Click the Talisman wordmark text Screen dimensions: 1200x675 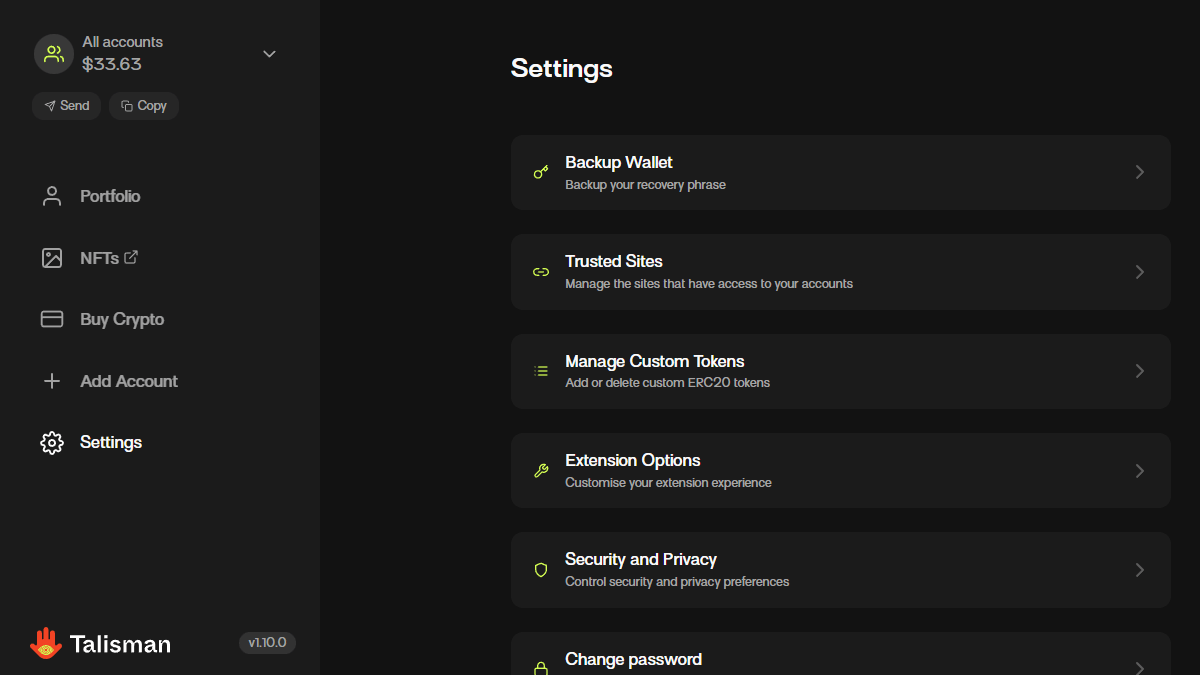[x=120, y=644]
